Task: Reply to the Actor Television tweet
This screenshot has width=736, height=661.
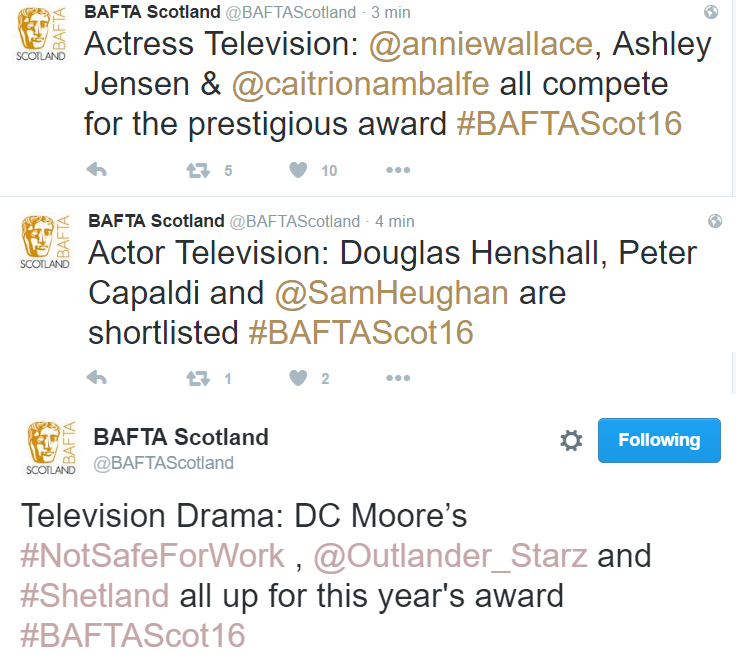Action: point(97,377)
